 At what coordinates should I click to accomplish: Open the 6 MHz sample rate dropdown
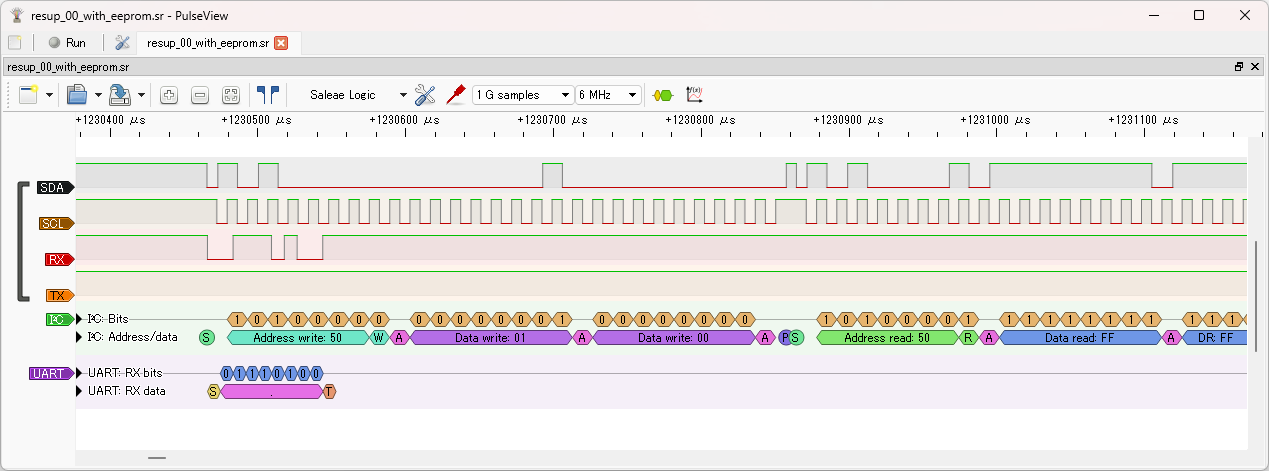click(x=608, y=95)
